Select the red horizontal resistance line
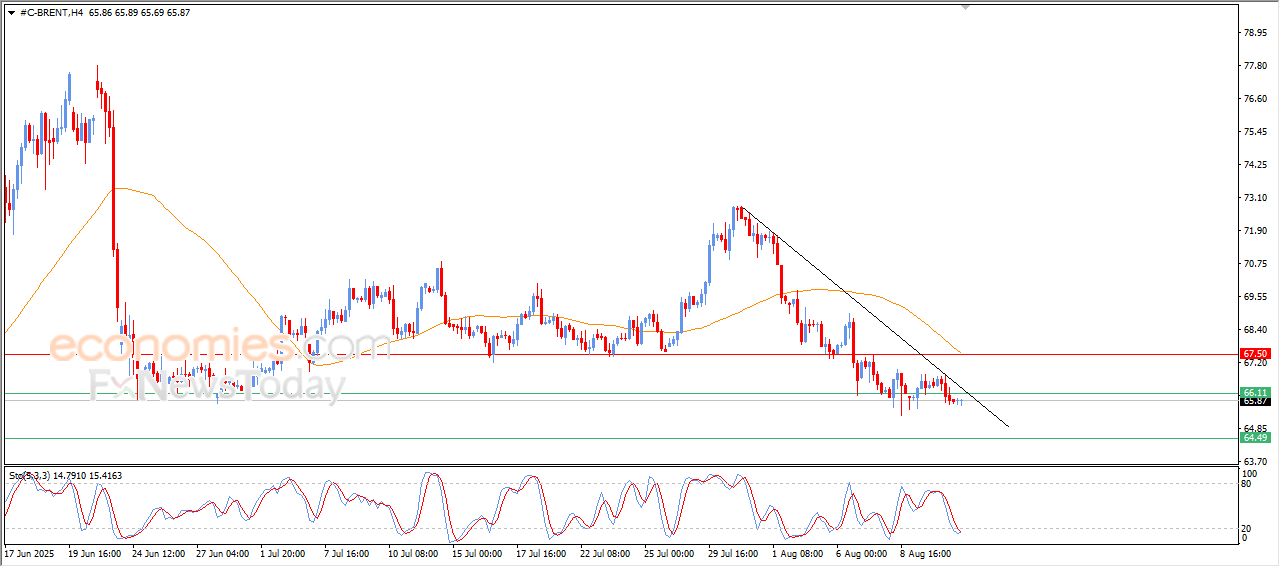This screenshot has width=1280, height=567. pos(620,354)
